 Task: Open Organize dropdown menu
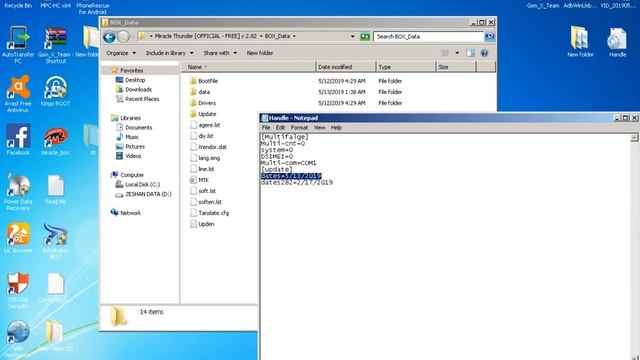121,53
